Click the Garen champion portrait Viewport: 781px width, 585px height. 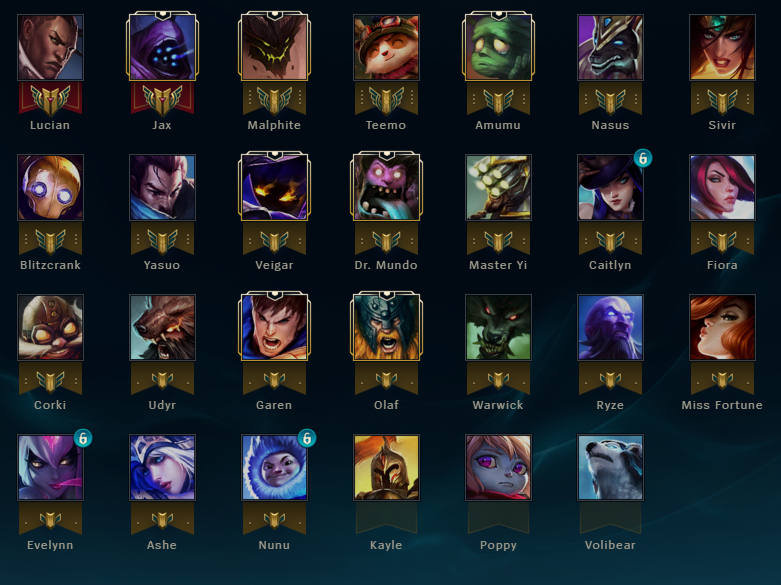(274, 327)
